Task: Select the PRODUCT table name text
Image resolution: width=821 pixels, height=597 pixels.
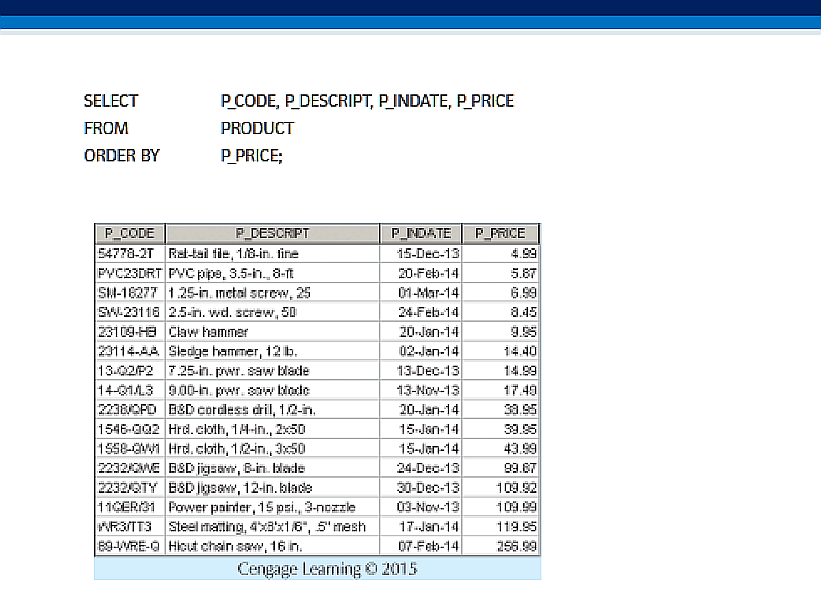Action: 257,128
